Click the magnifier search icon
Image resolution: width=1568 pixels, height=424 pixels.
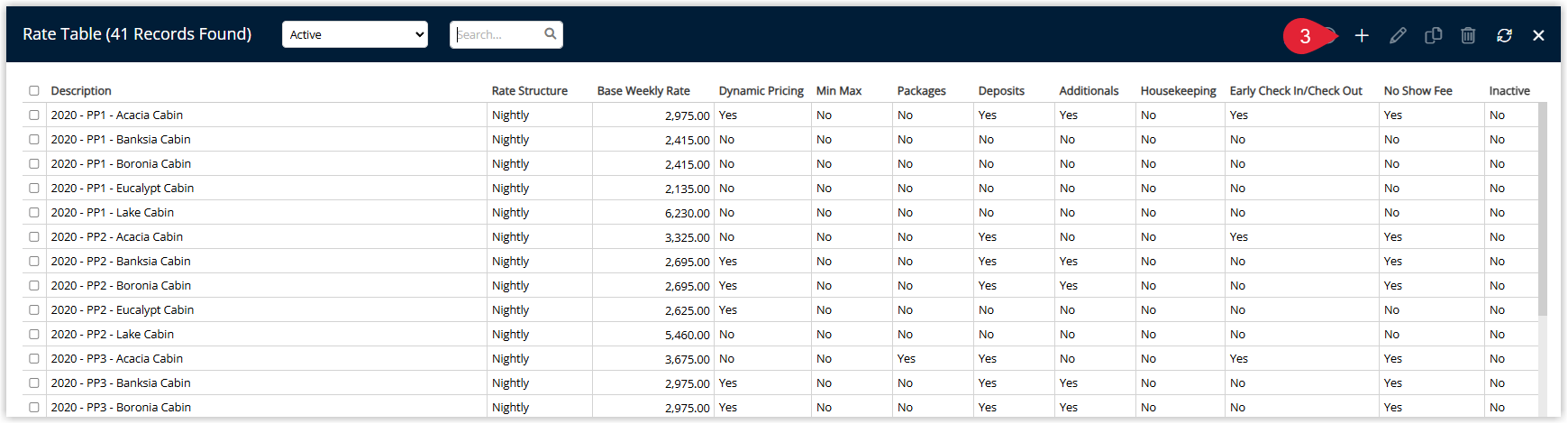click(551, 34)
